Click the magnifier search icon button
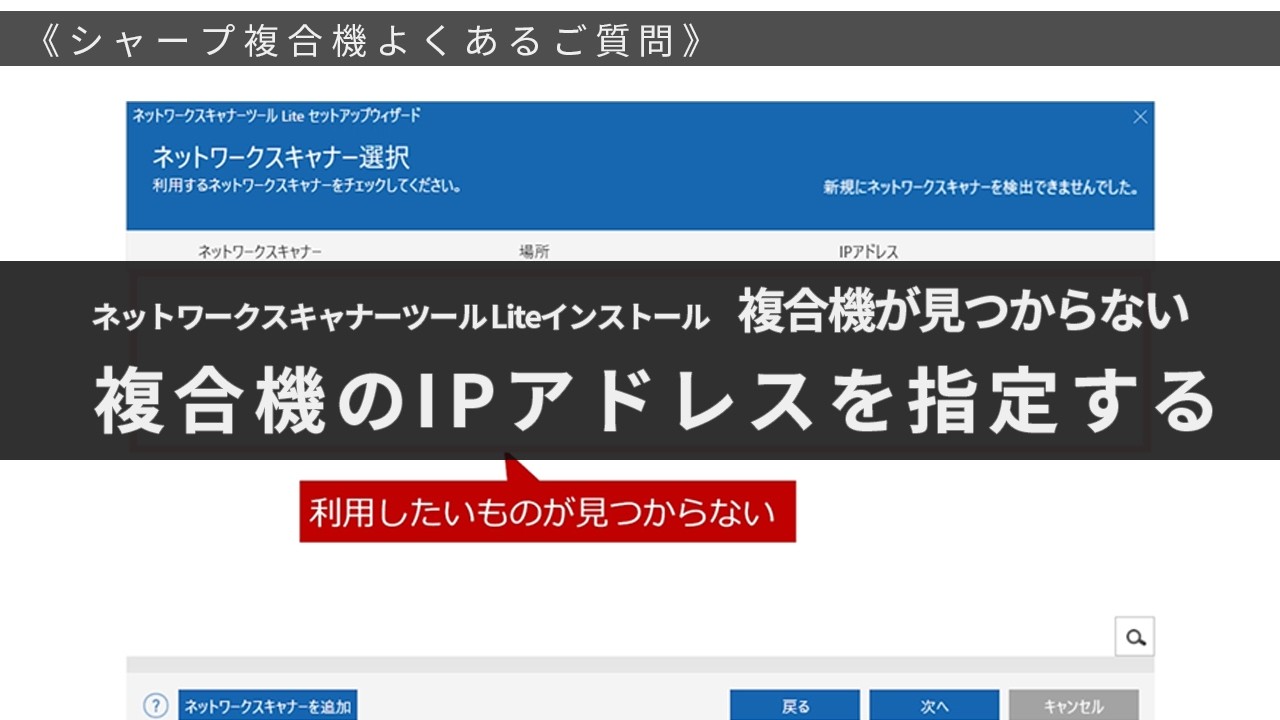Image resolution: width=1280 pixels, height=720 pixels. click(1135, 636)
